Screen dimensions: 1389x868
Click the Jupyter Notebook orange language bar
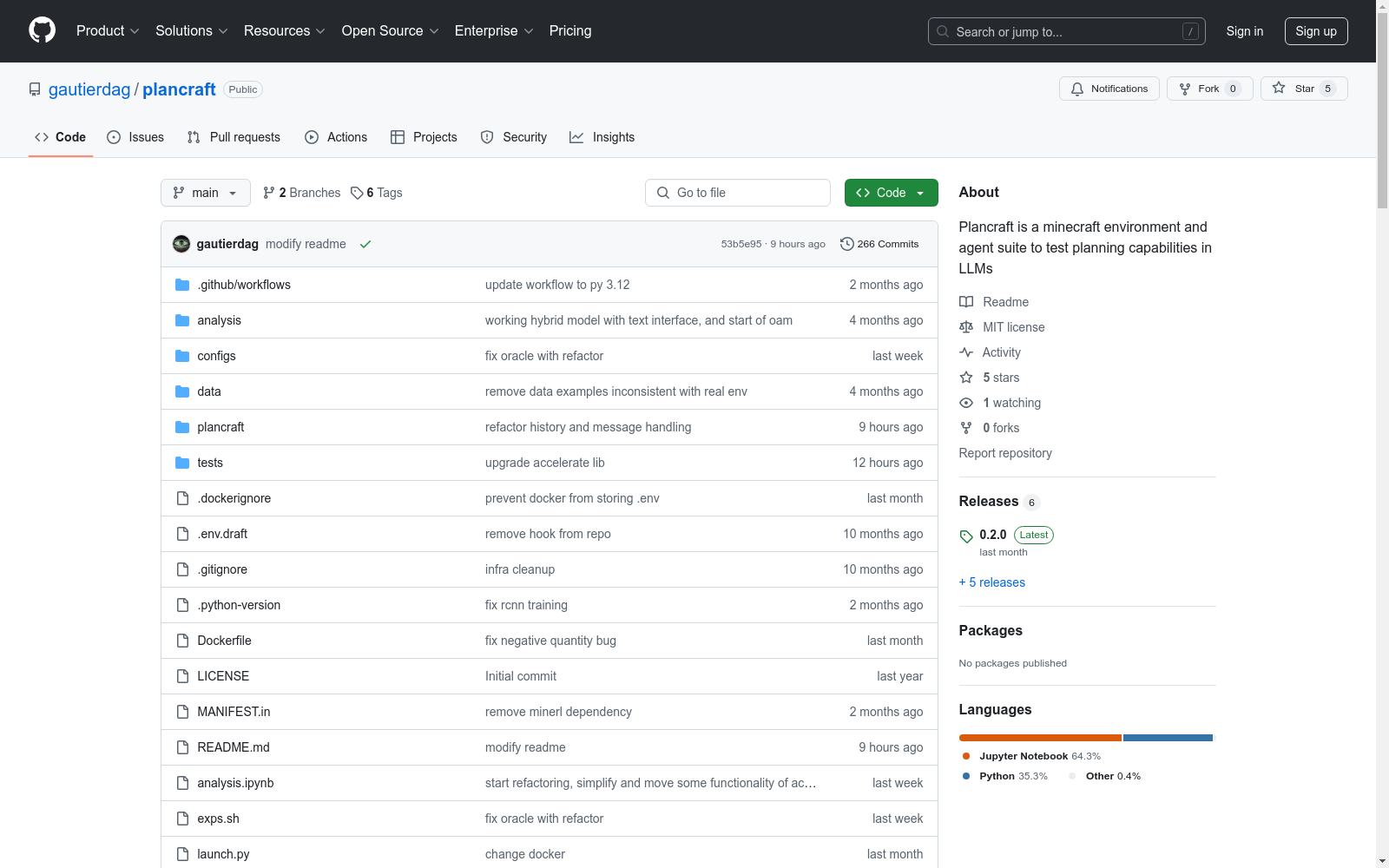(1040, 738)
